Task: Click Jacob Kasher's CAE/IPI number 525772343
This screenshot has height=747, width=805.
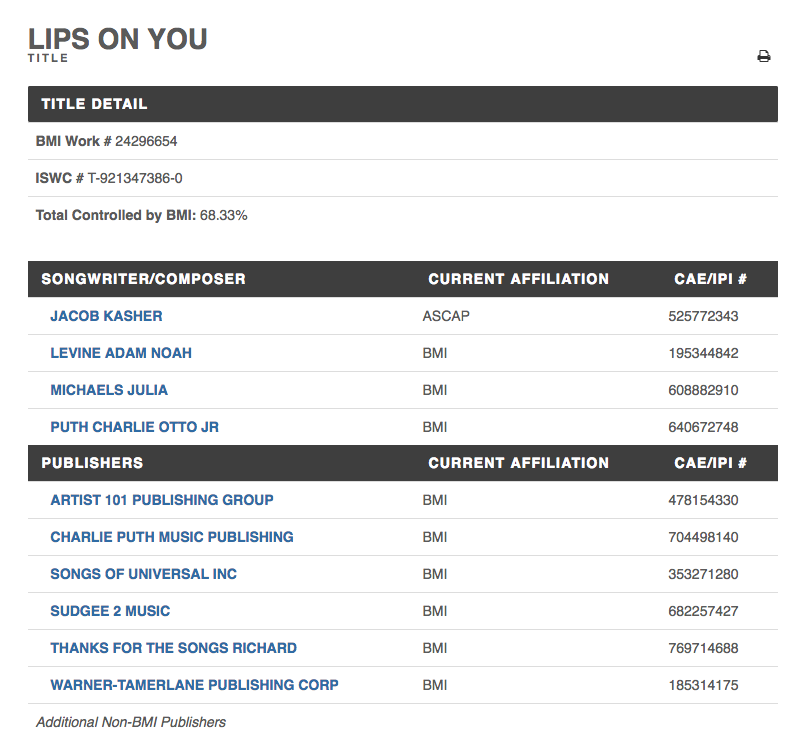Action: coord(703,316)
